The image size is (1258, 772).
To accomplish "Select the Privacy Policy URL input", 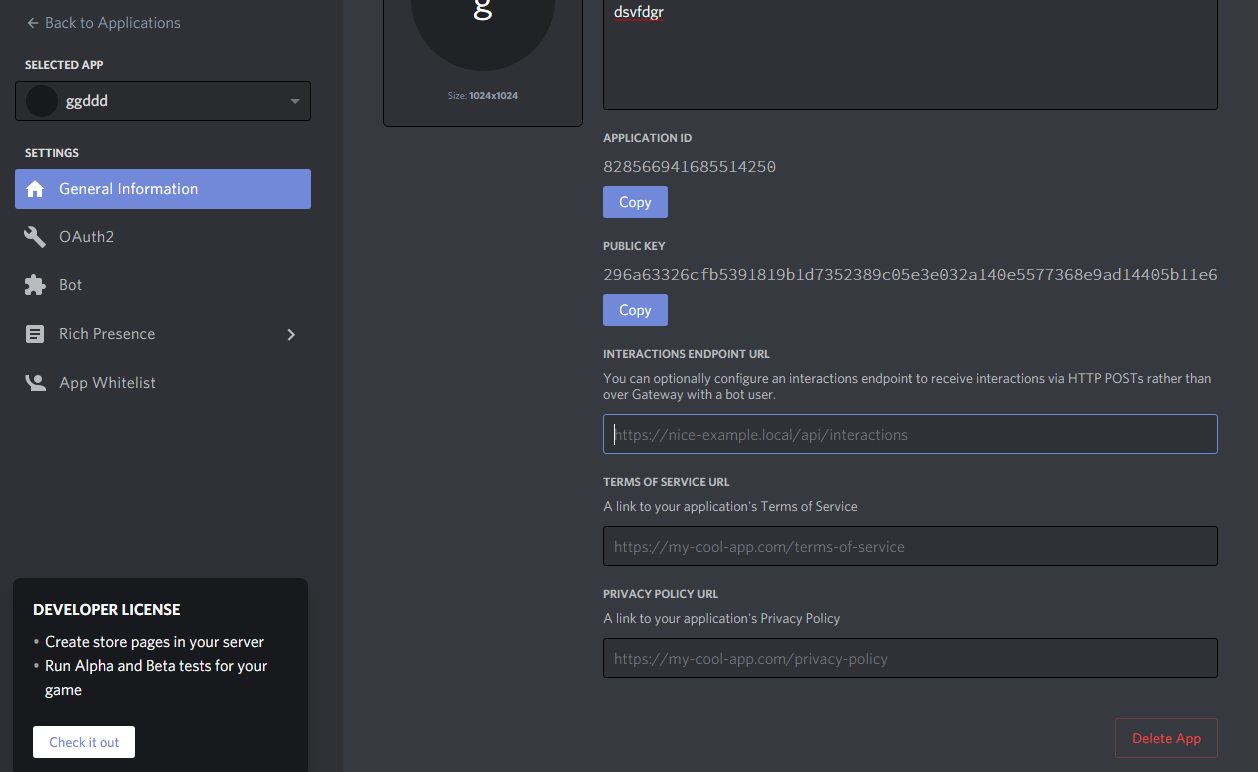I will (910, 659).
